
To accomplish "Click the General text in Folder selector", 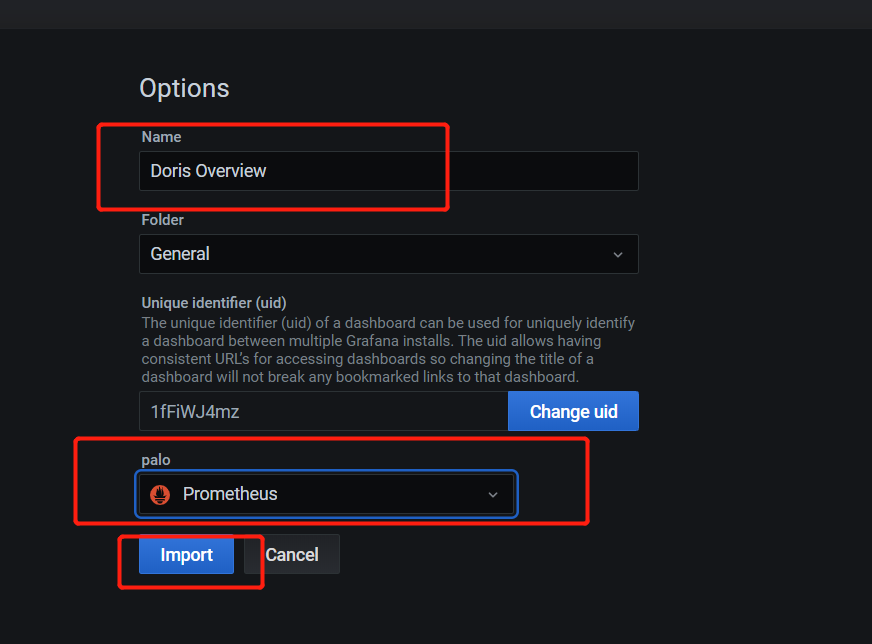I will [x=180, y=254].
